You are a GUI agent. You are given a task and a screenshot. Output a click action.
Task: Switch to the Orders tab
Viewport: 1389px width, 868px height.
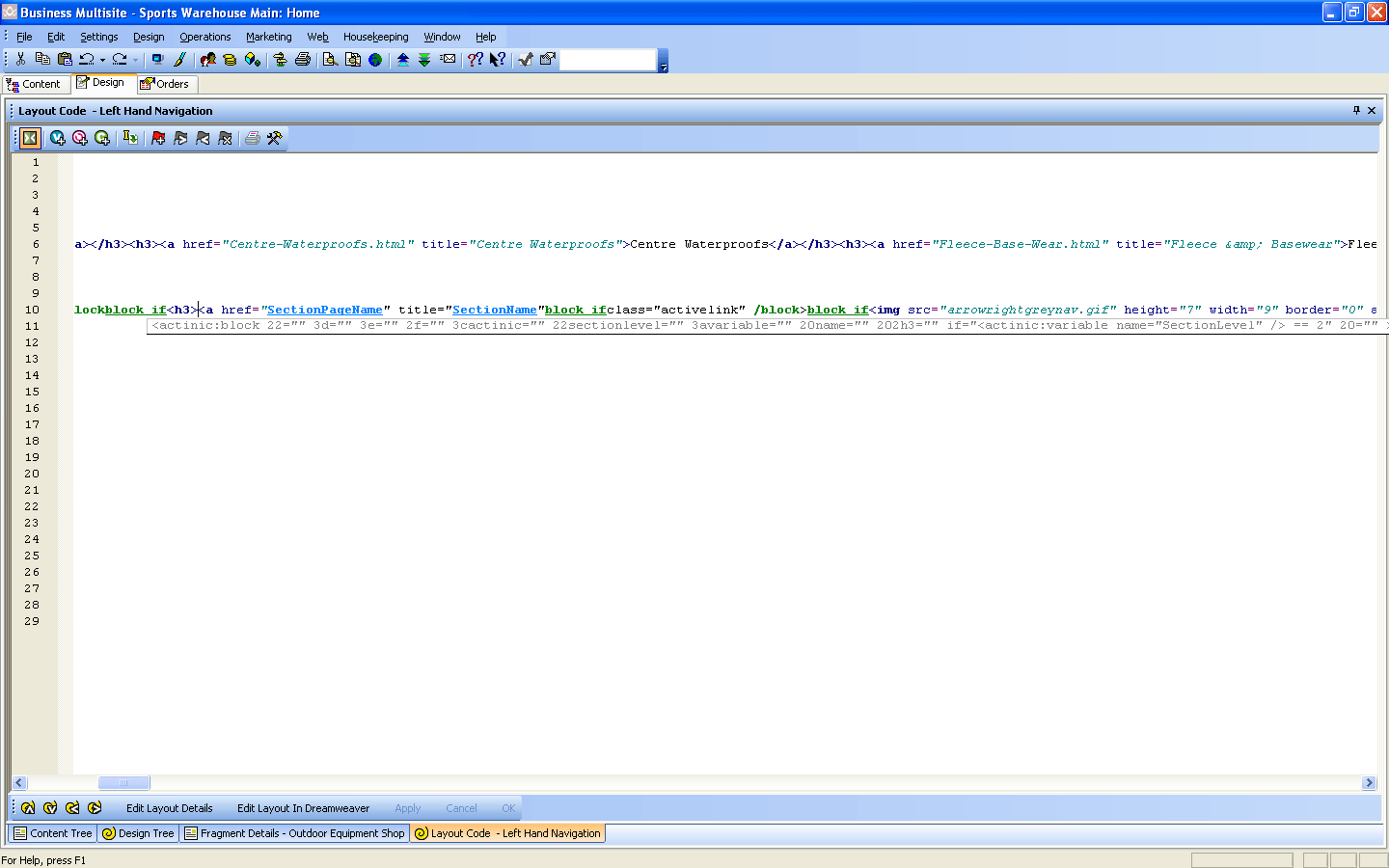click(165, 84)
